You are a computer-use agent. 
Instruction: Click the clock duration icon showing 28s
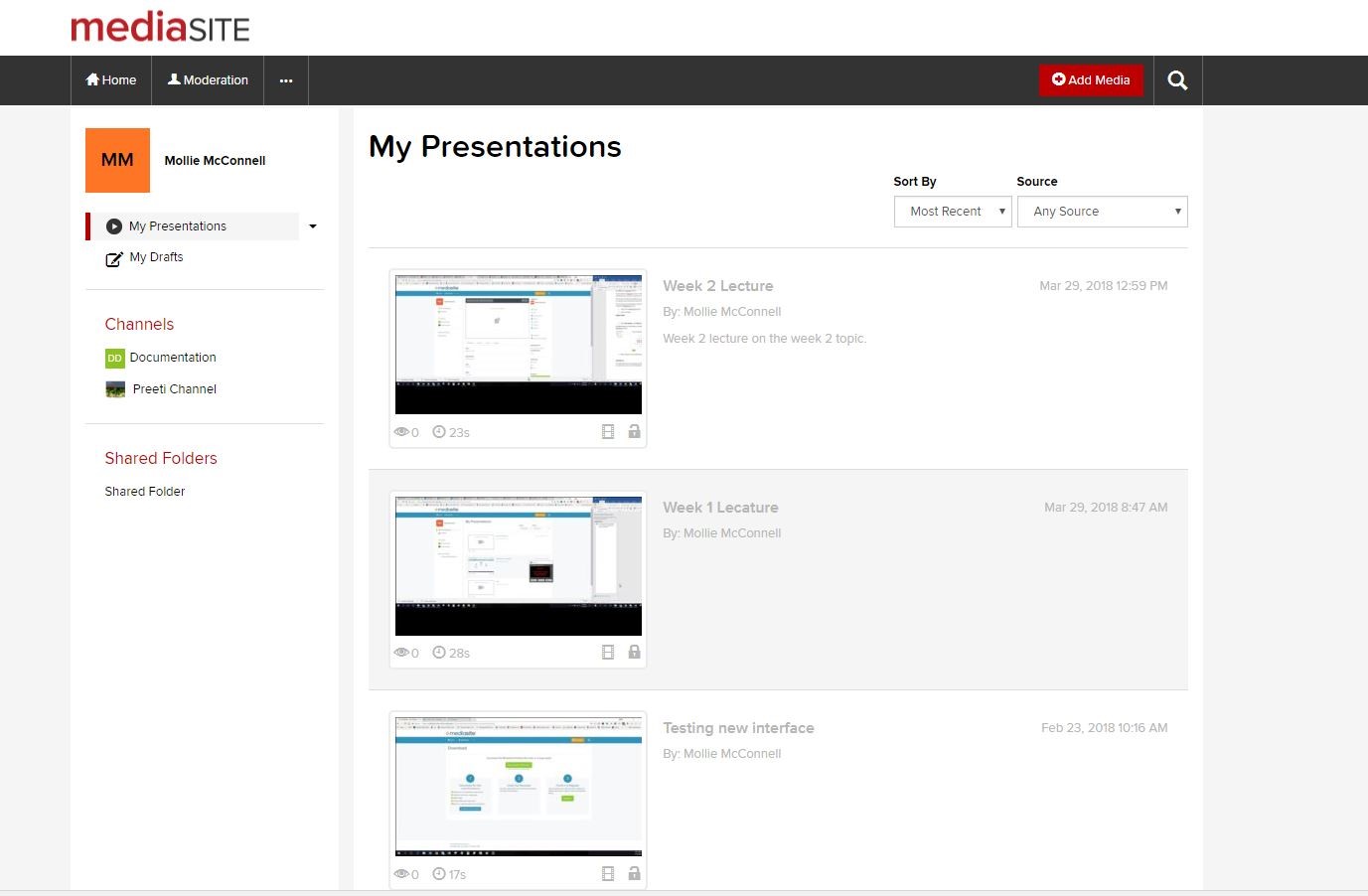(x=438, y=652)
